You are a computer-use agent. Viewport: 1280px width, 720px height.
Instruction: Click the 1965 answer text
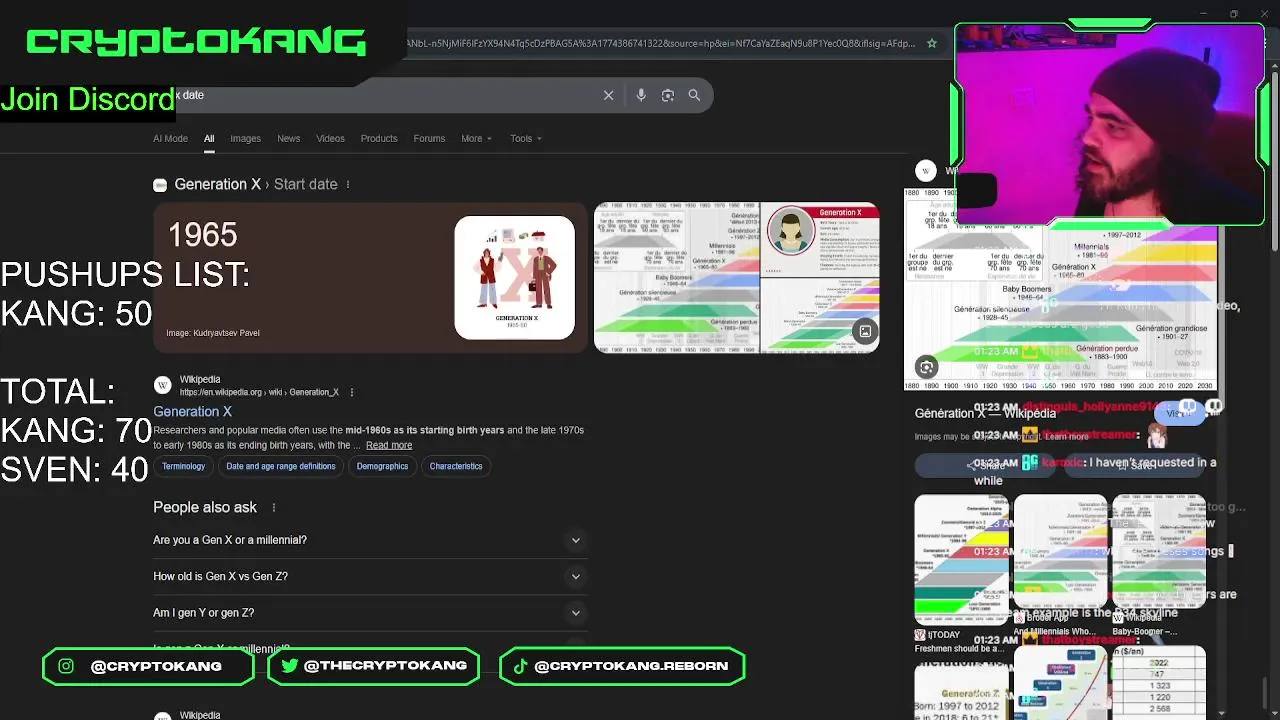click(202, 234)
